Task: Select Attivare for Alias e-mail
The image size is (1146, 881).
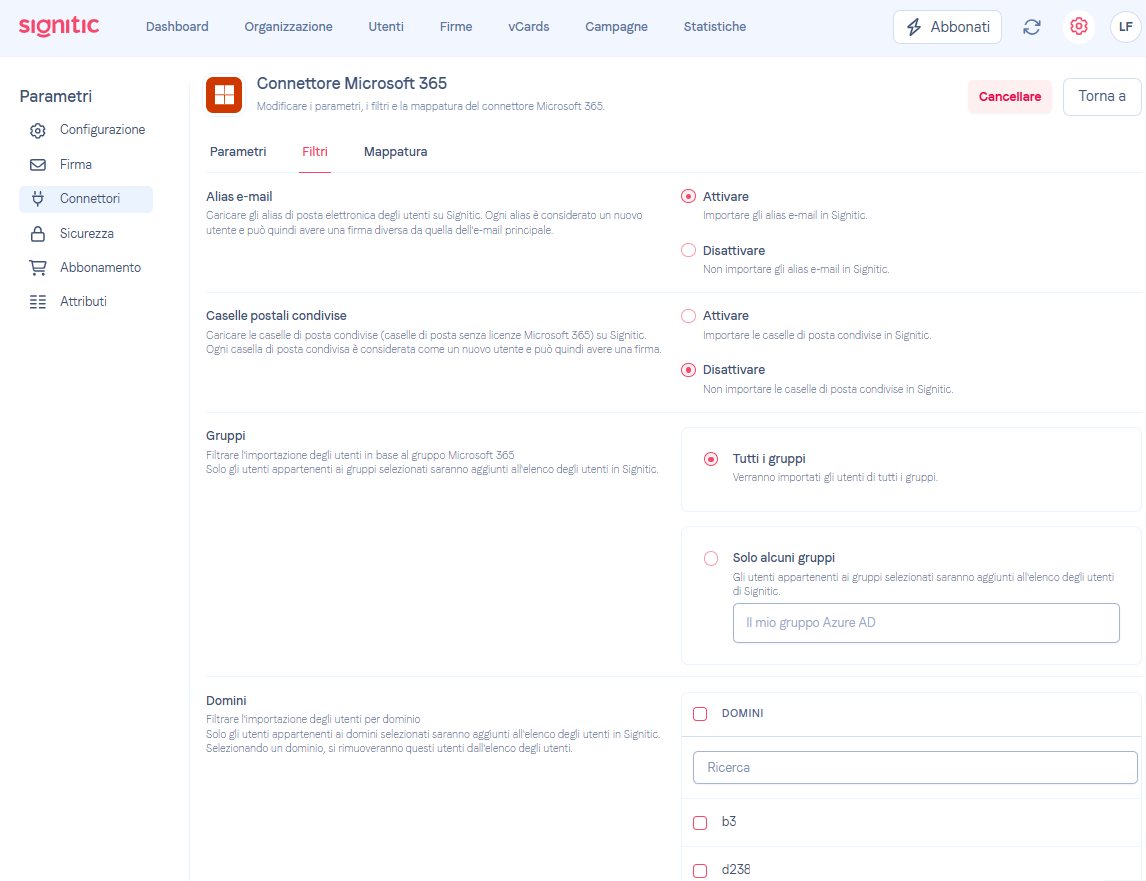Action: click(688, 197)
